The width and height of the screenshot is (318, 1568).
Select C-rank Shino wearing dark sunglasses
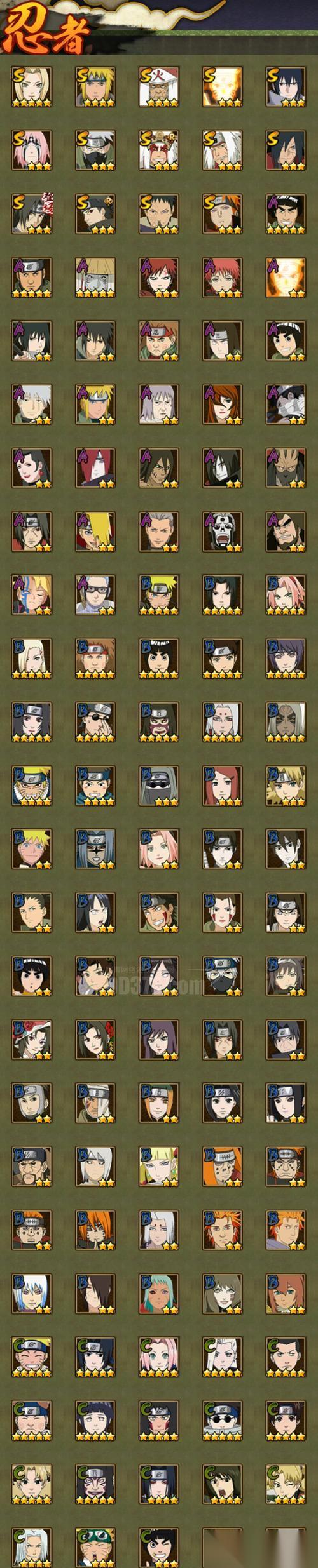(223, 1420)
